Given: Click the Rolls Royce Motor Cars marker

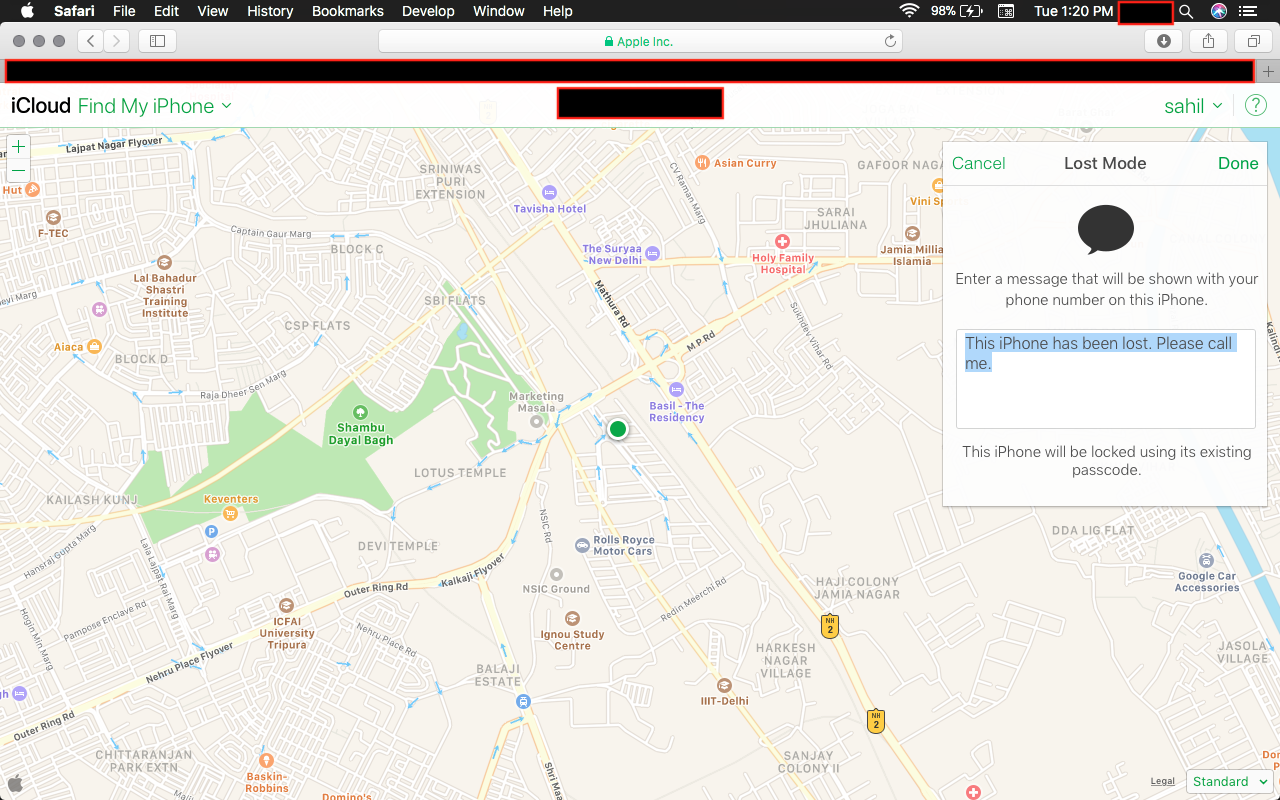Looking at the screenshot, I should click(x=582, y=545).
